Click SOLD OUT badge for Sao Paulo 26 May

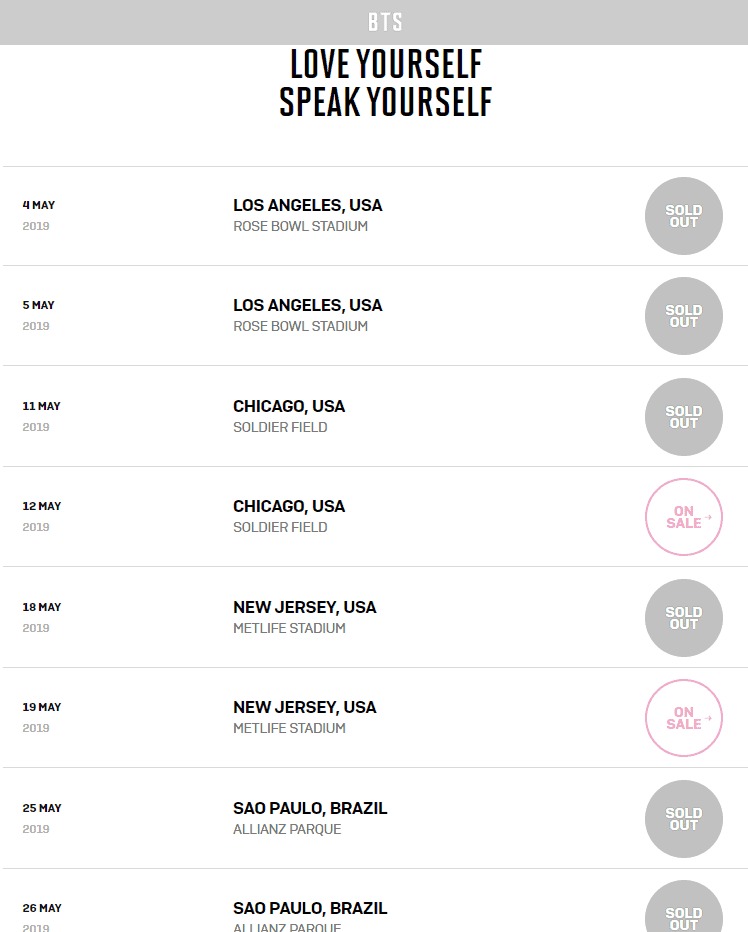tap(684, 915)
